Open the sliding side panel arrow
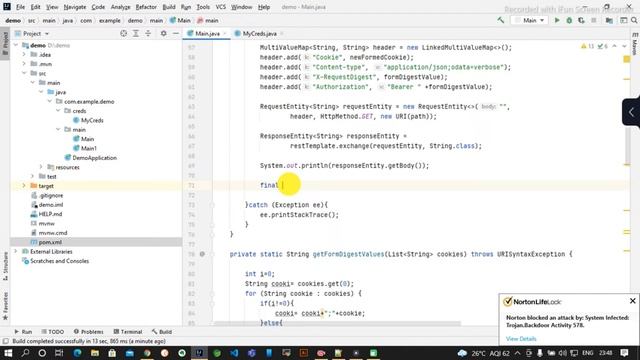 [631, 112]
